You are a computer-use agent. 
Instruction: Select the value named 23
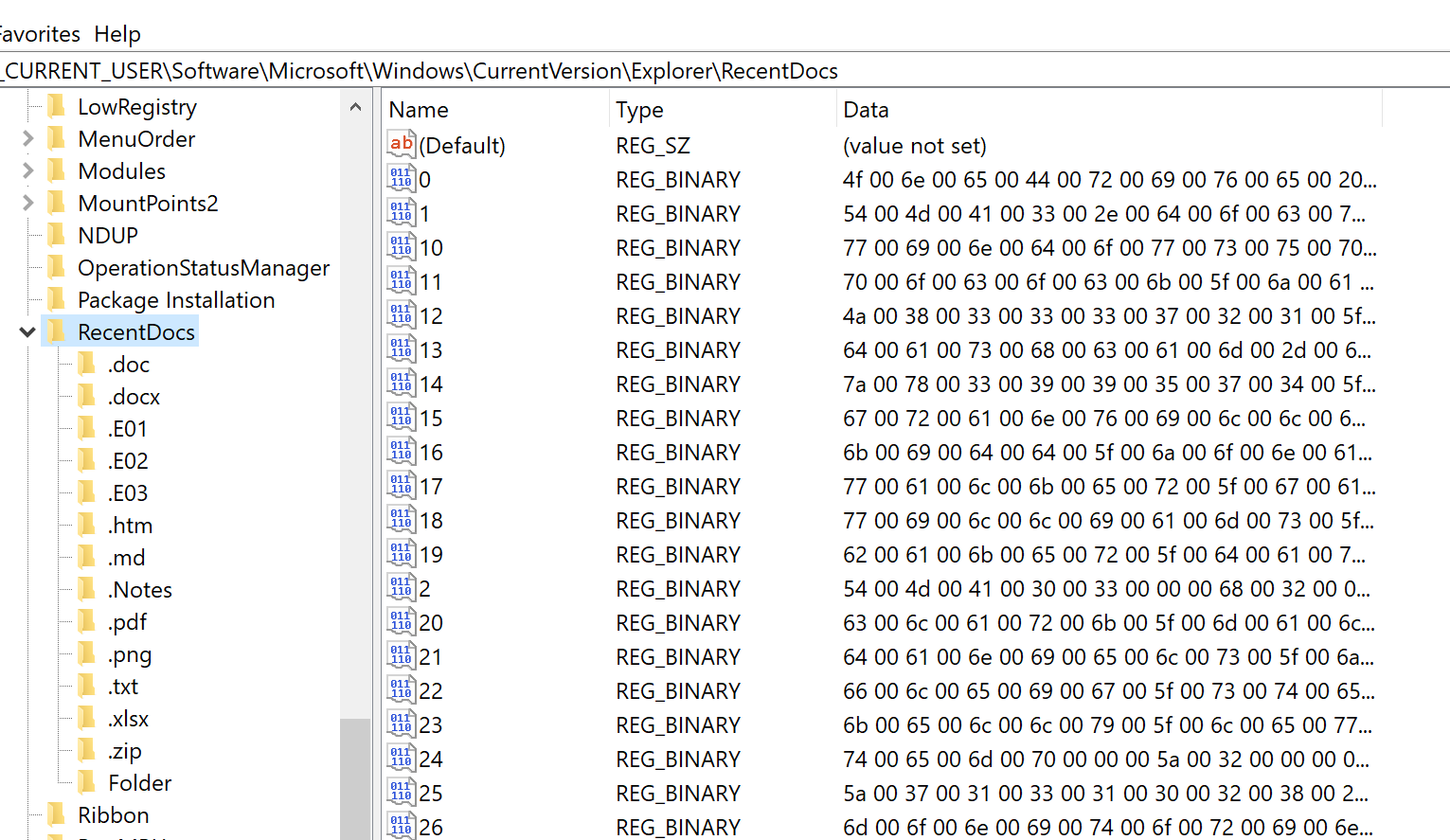(431, 724)
